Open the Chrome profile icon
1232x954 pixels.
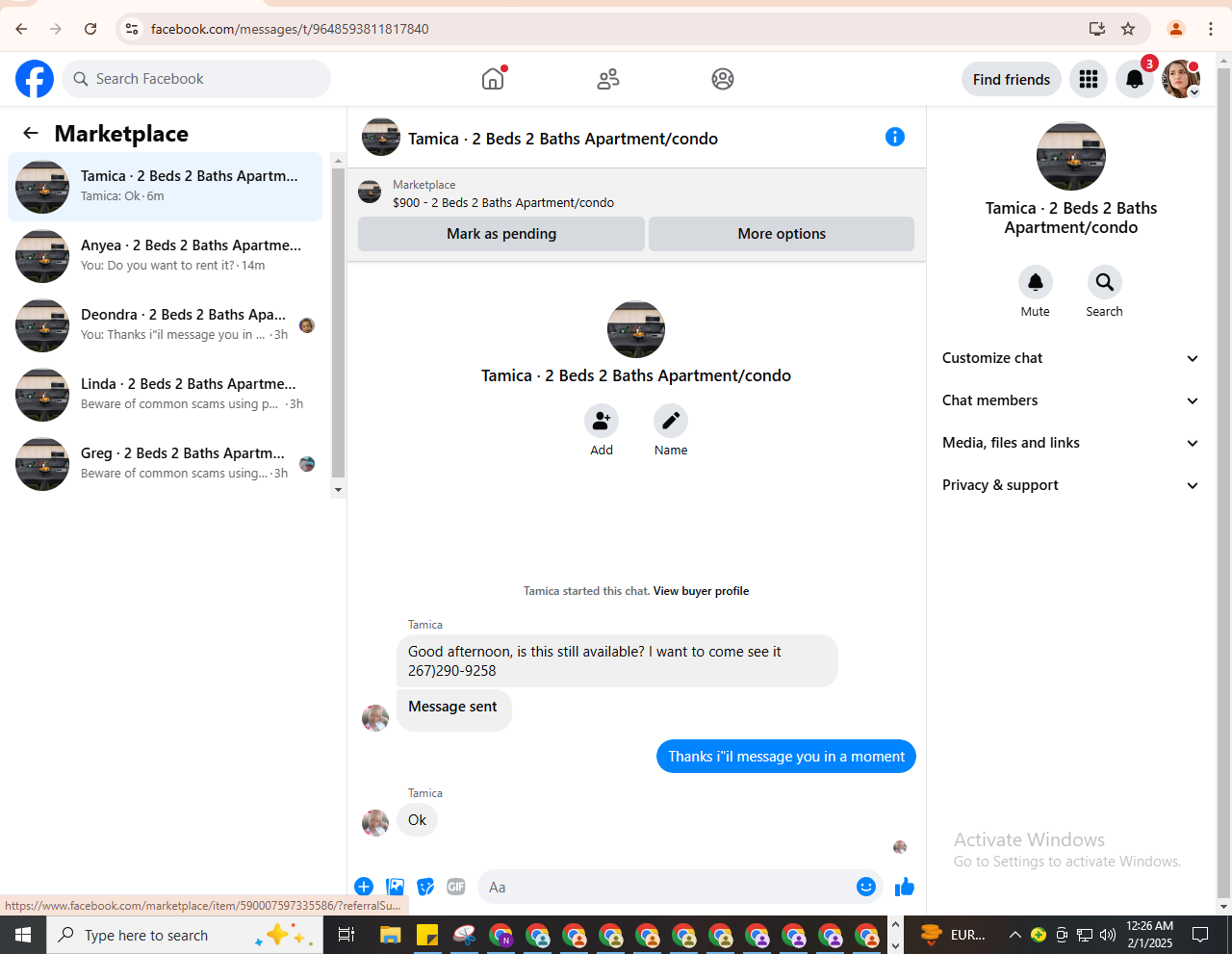1176,29
